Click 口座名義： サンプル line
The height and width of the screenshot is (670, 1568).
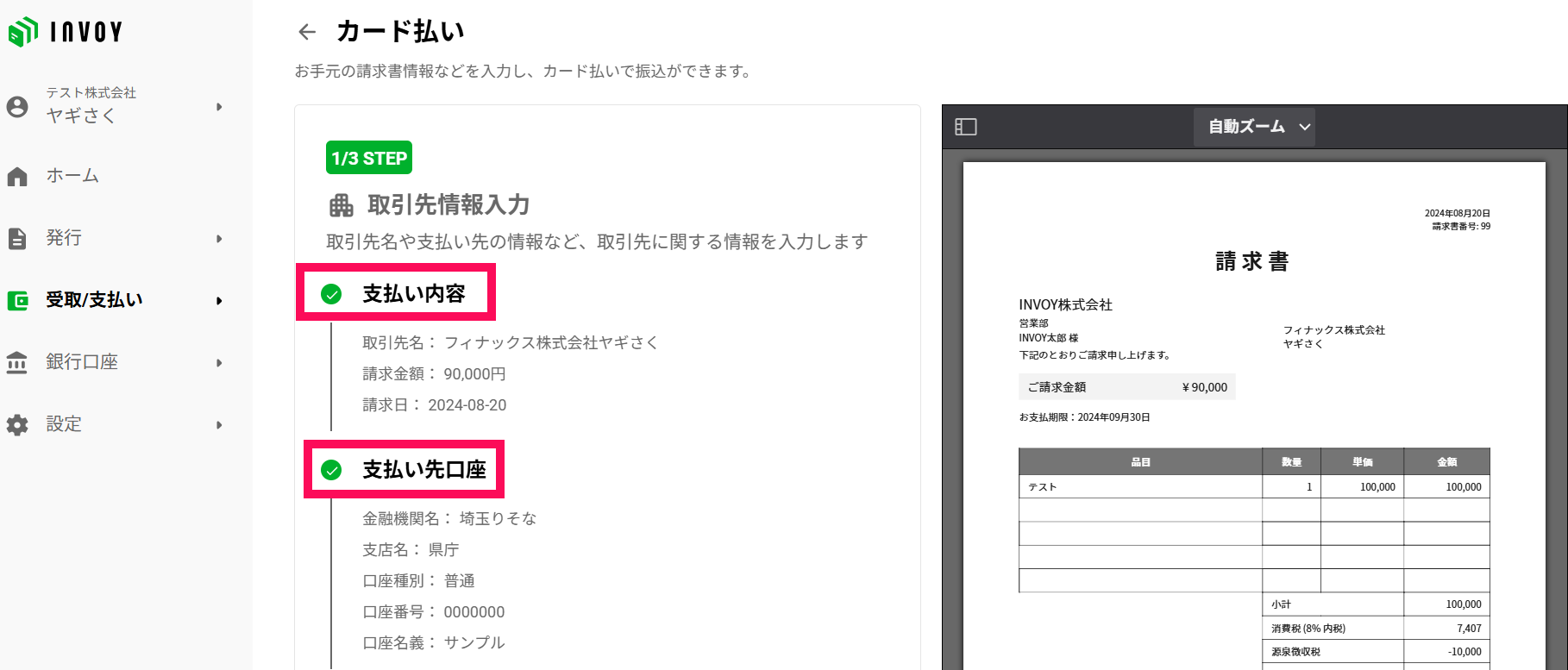tap(434, 643)
